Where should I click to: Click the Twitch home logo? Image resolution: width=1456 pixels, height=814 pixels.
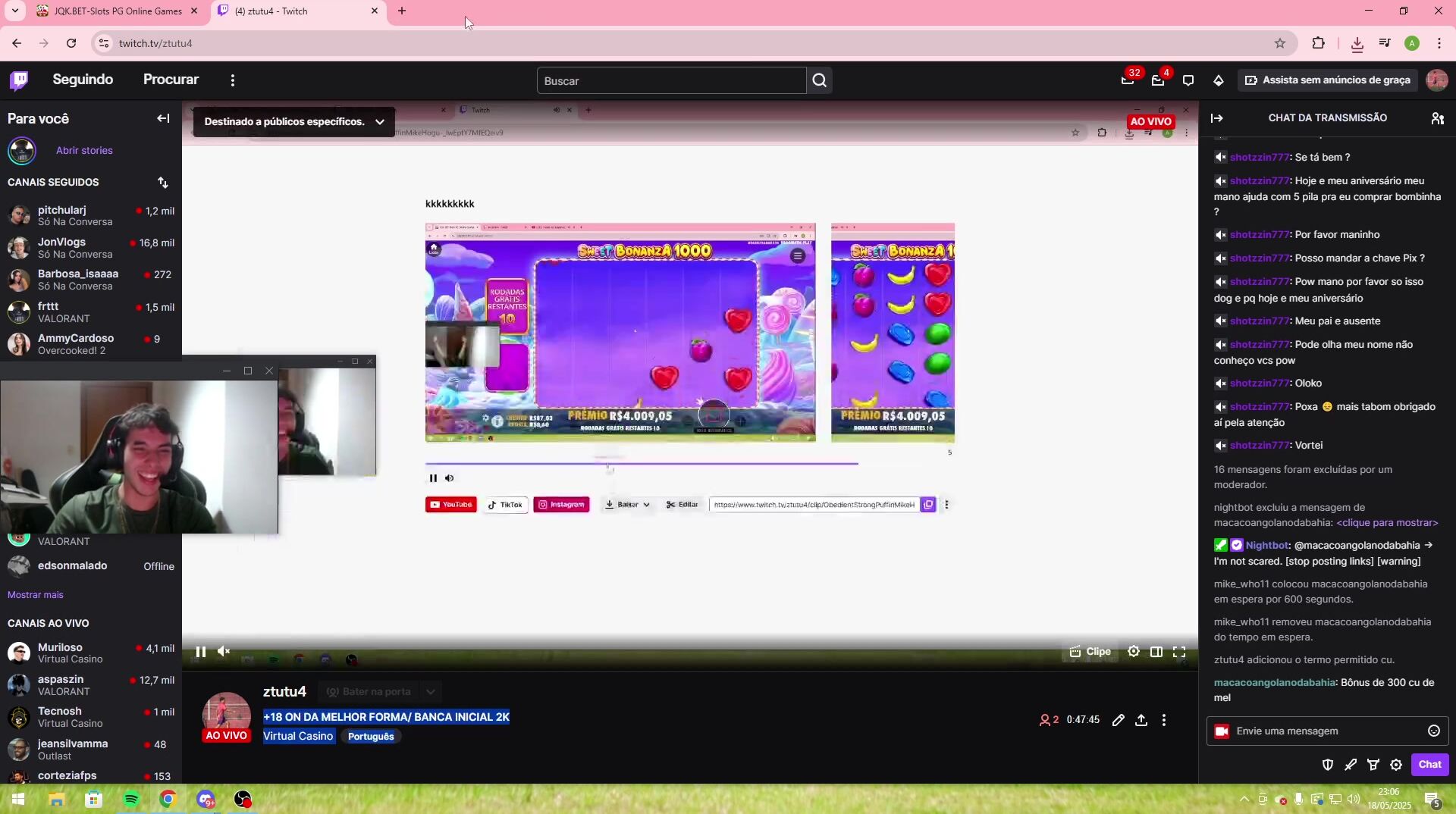pos(19,80)
